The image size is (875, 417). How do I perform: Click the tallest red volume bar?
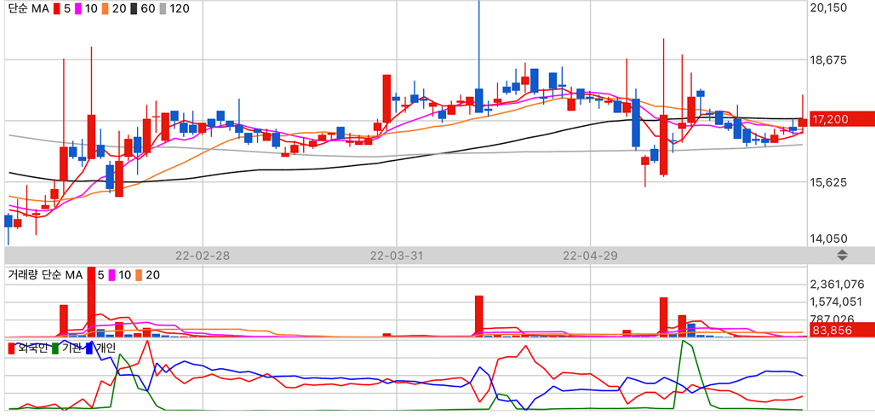click(x=92, y=301)
